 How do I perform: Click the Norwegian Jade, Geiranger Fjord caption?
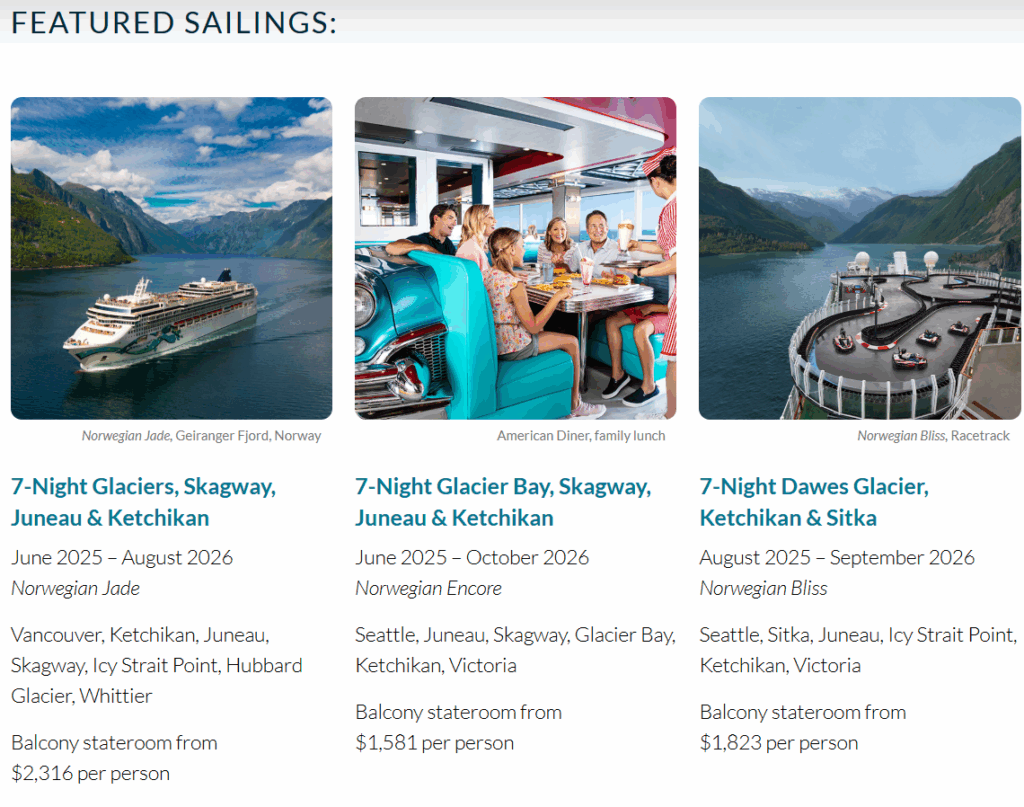pyautogui.click(x=201, y=435)
